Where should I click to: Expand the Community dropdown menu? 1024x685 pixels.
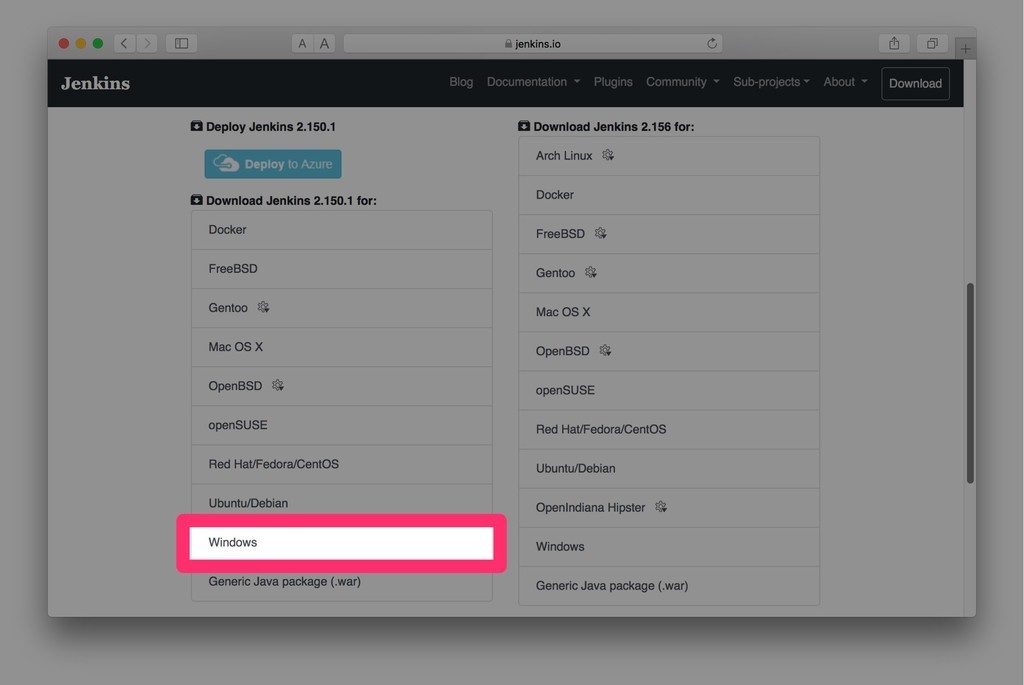[x=682, y=82]
